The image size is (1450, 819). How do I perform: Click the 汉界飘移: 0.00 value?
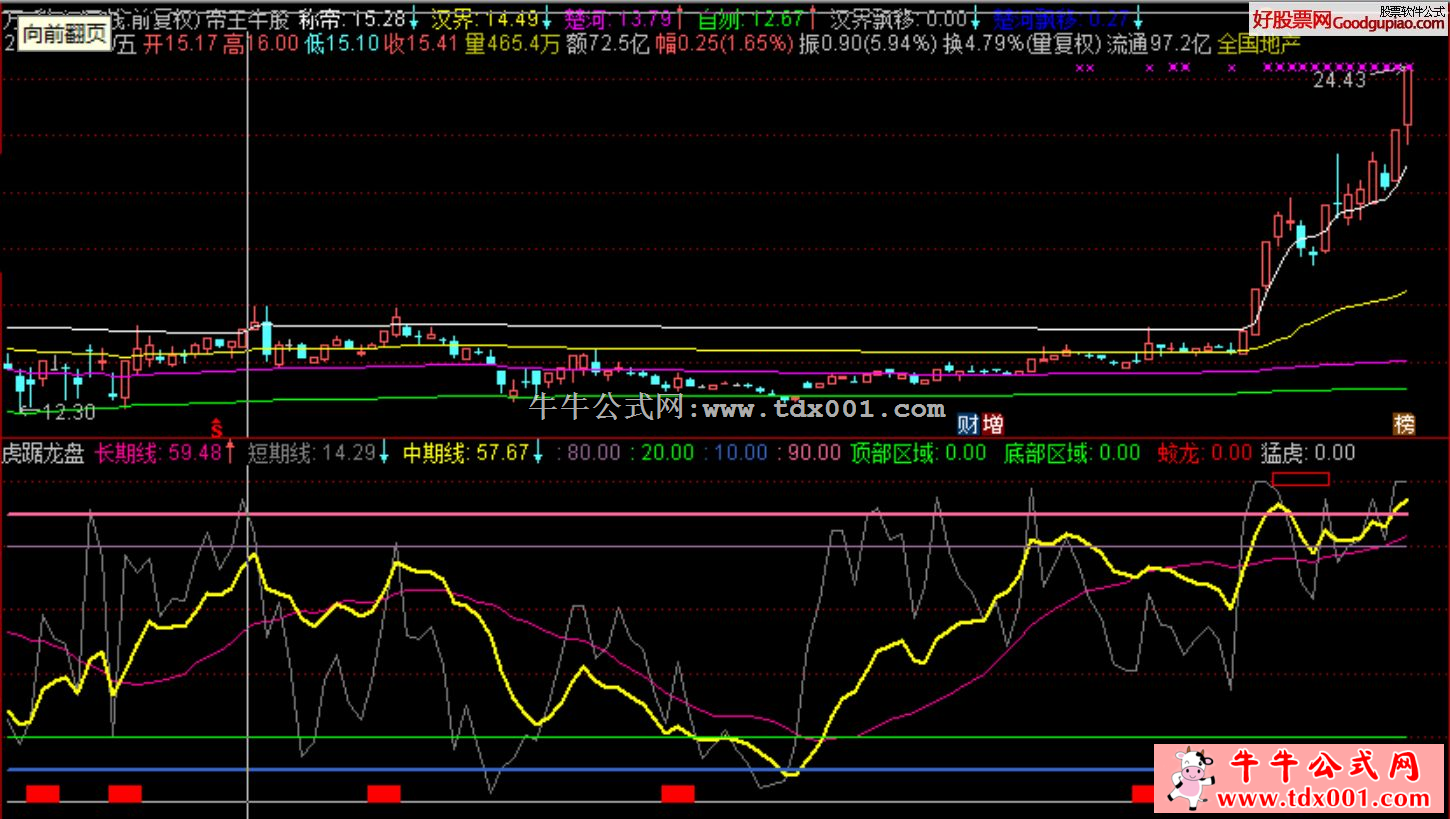[899, 19]
